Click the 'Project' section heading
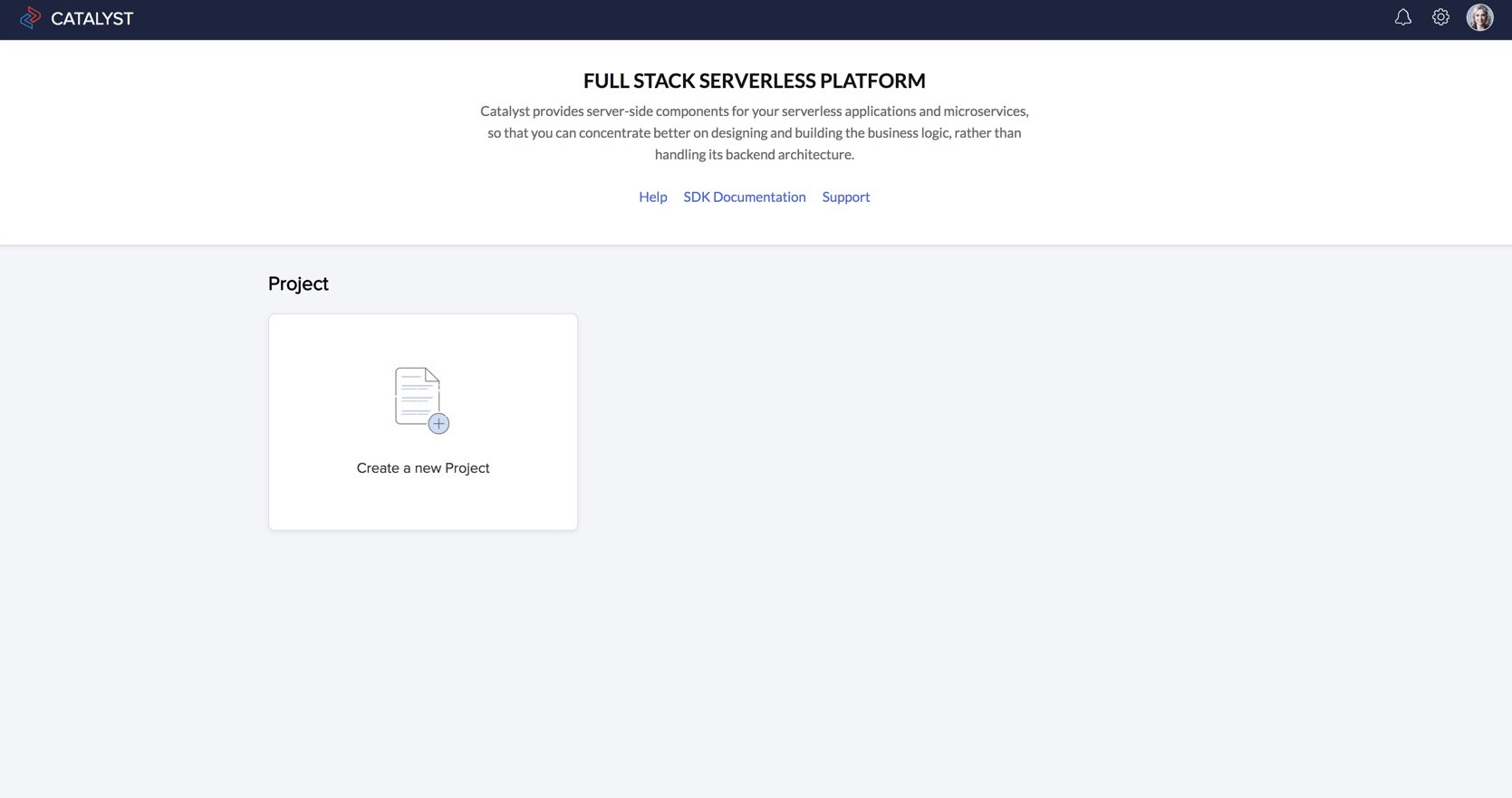Screen dimensions: 1512x798 298,284
